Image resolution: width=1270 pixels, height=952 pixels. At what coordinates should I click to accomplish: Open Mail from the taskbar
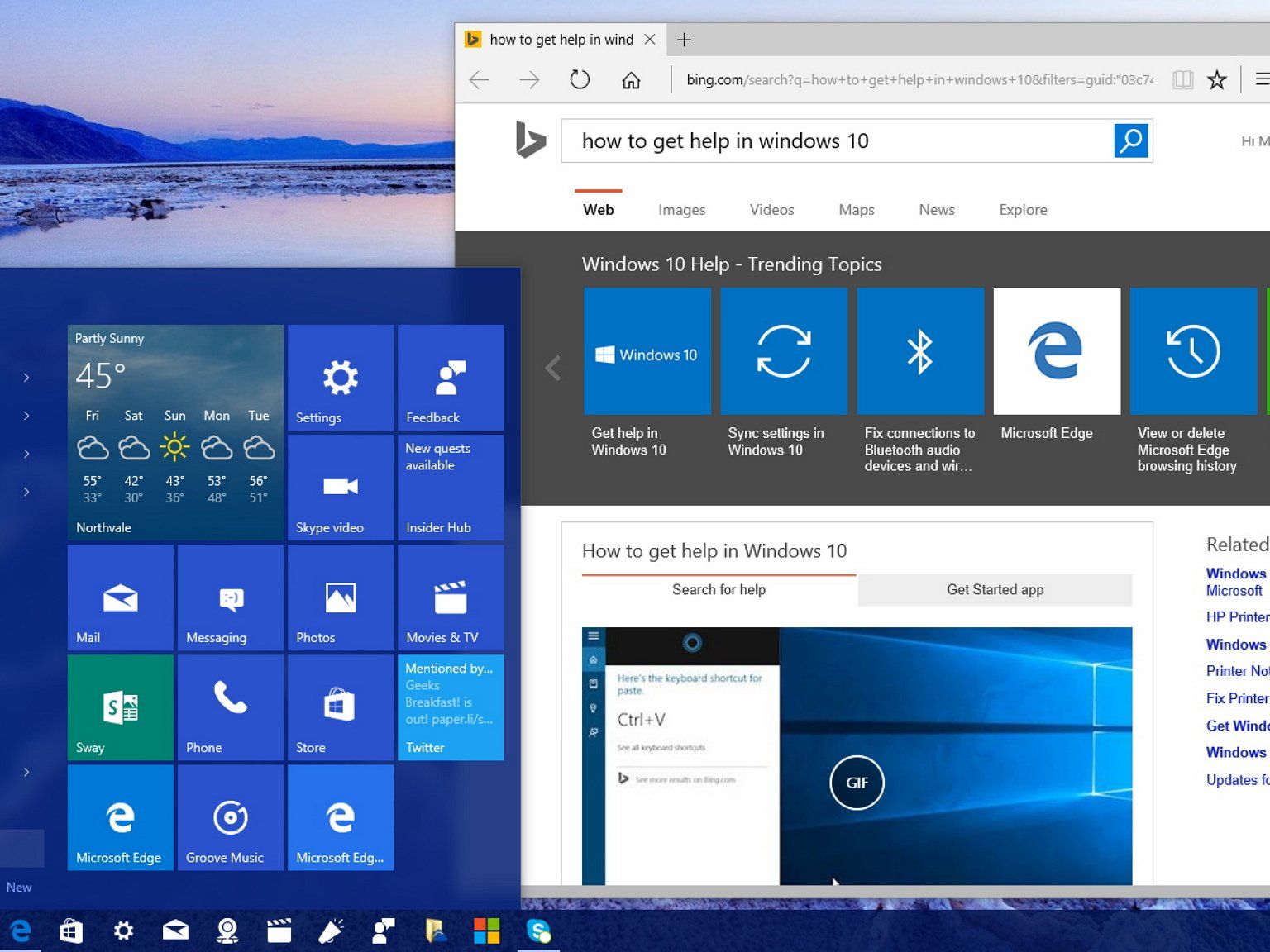175,931
